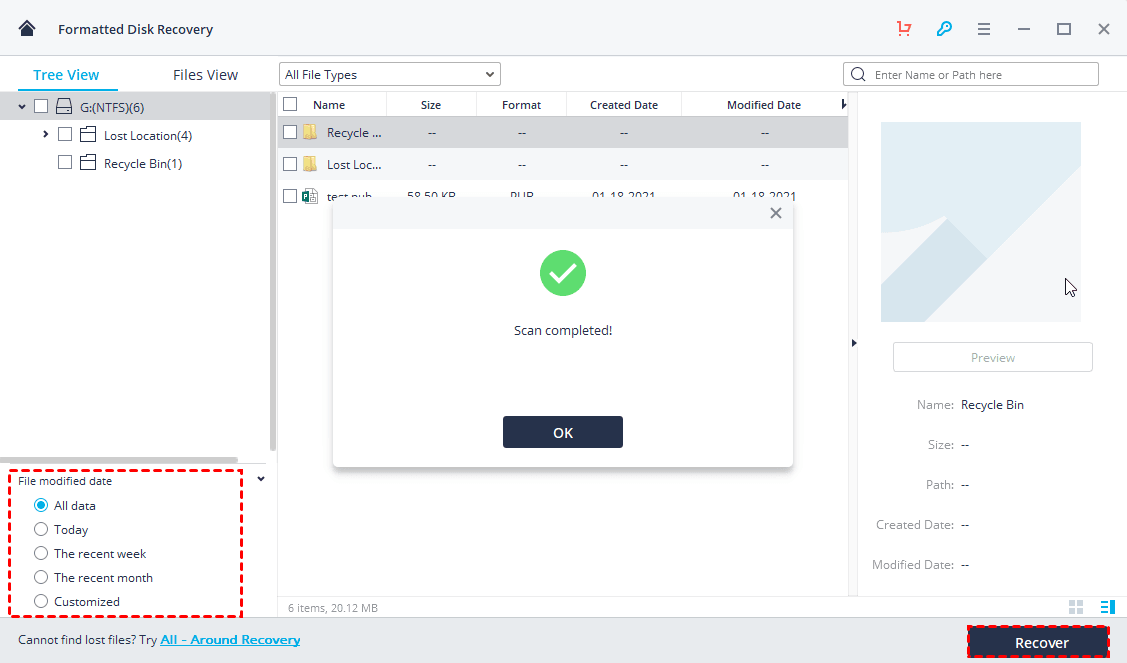Check the checkbox next to G:(NTFS)(6)
Viewport: 1127px width, 663px height.
pyautogui.click(x=40, y=107)
